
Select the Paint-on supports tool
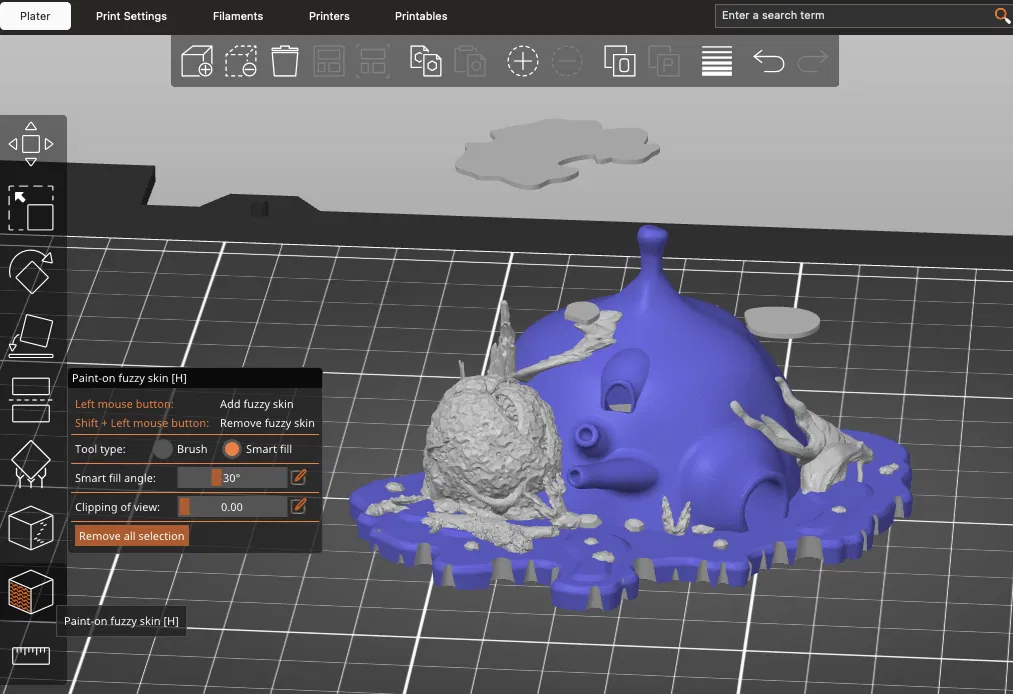point(31,463)
